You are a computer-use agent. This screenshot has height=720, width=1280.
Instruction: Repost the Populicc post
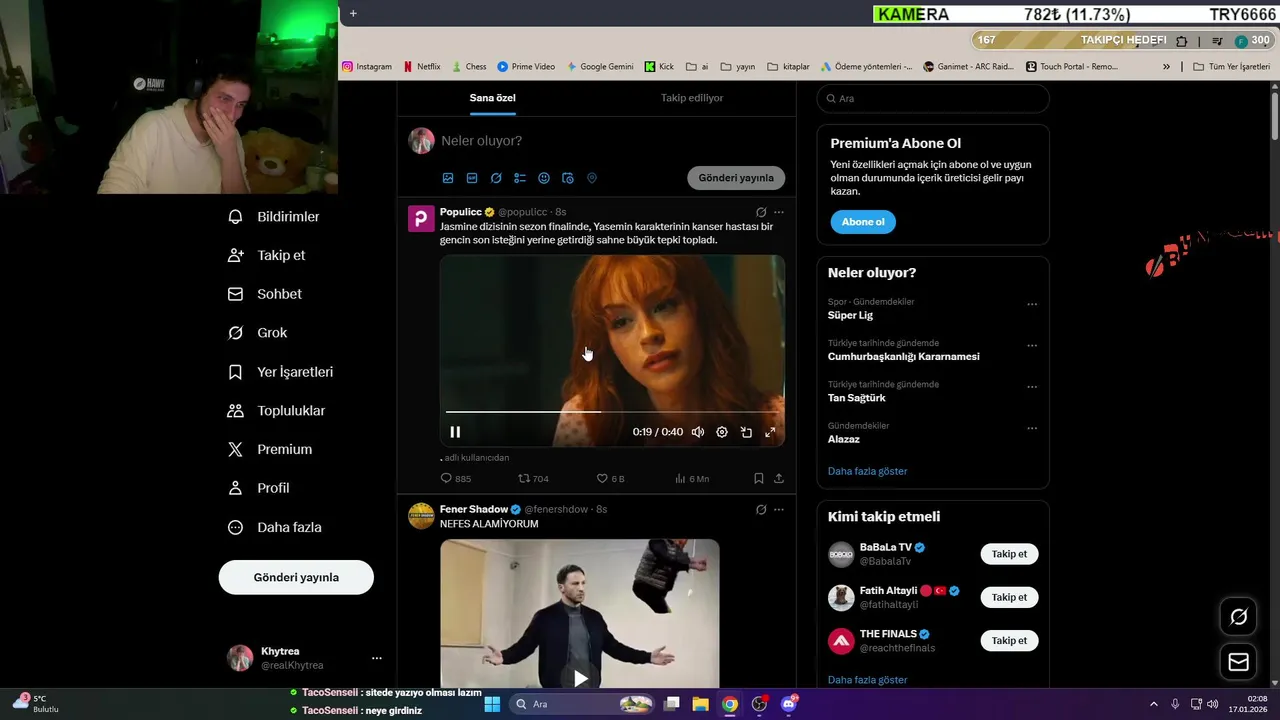click(x=533, y=479)
